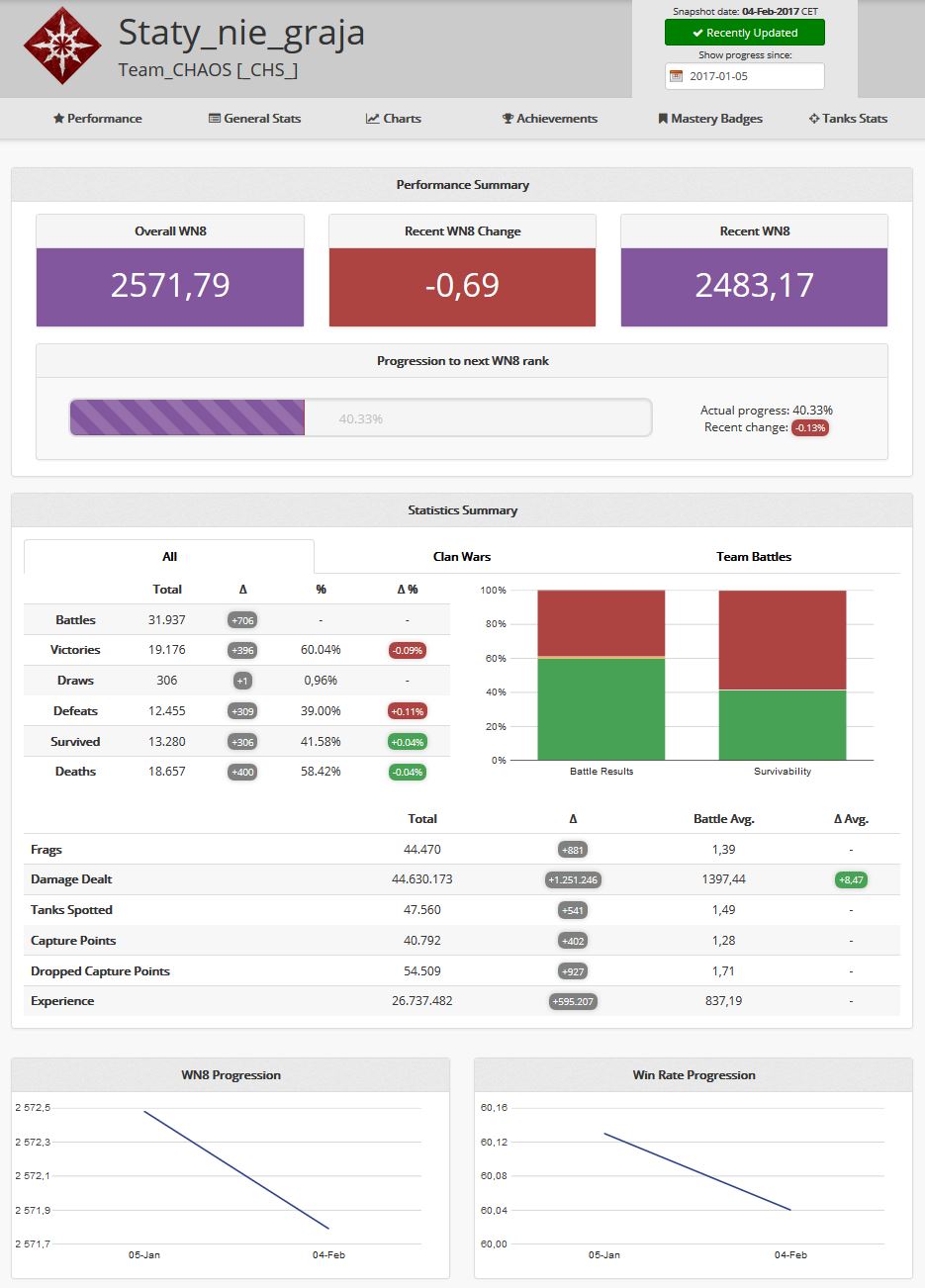This screenshot has width=925, height=1288.
Task: Switch to the Team Battles tab
Action: [753, 557]
